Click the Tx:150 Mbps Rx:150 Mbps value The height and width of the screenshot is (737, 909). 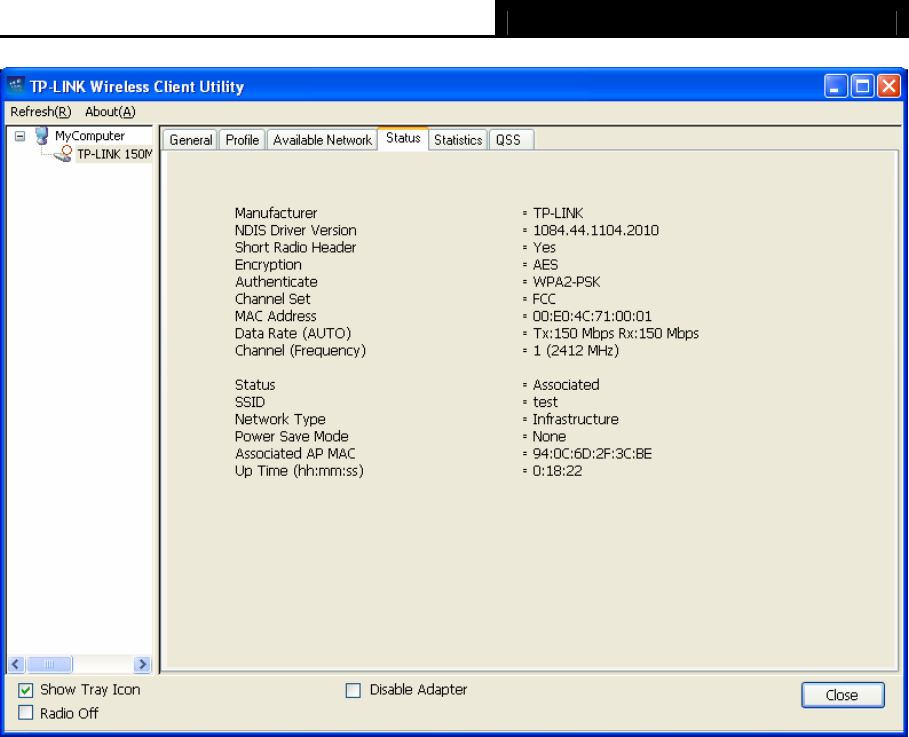616,333
